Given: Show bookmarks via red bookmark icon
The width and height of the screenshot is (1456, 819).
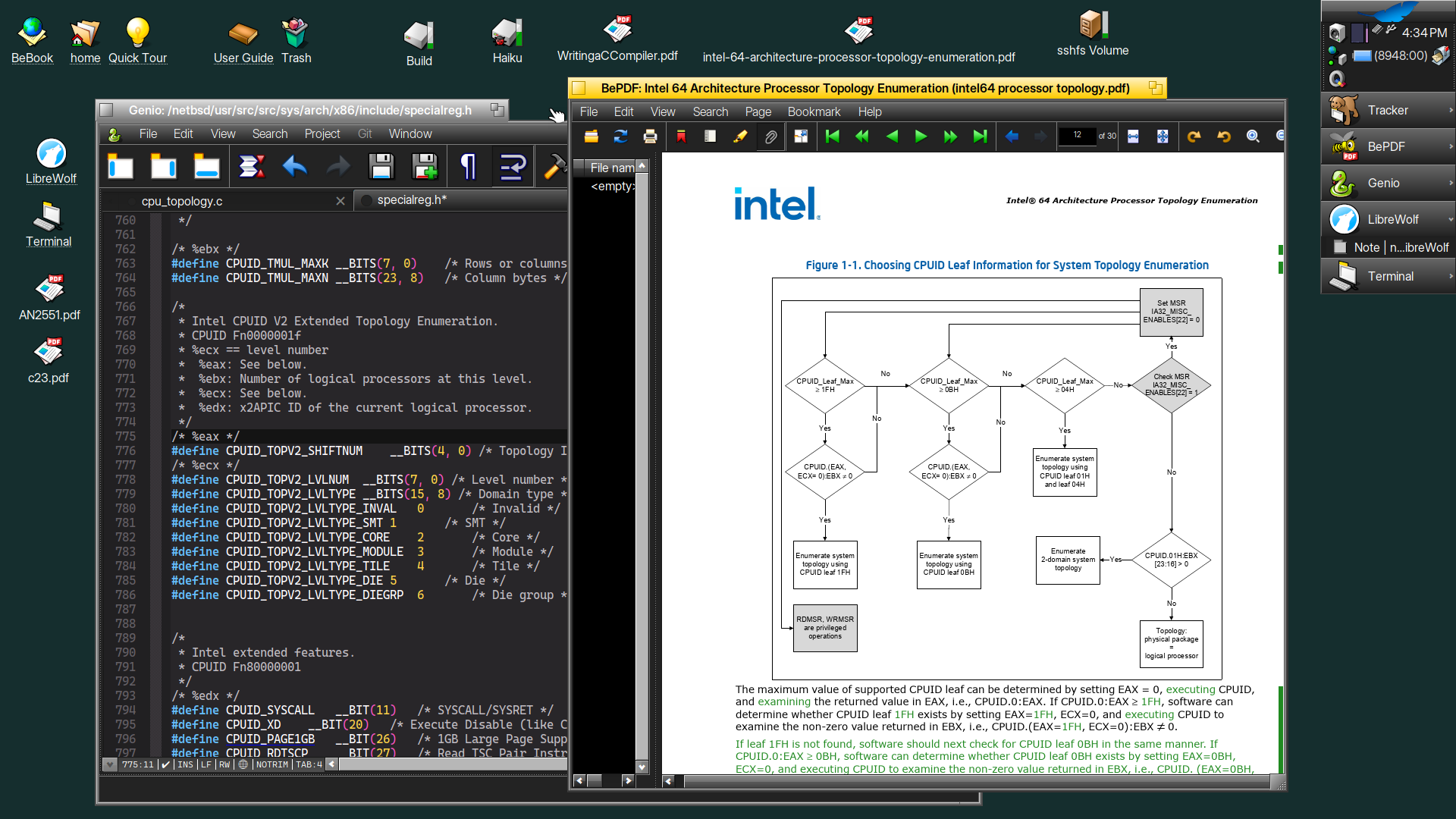Looking at the screenshot, I should (x=681, y=136).
